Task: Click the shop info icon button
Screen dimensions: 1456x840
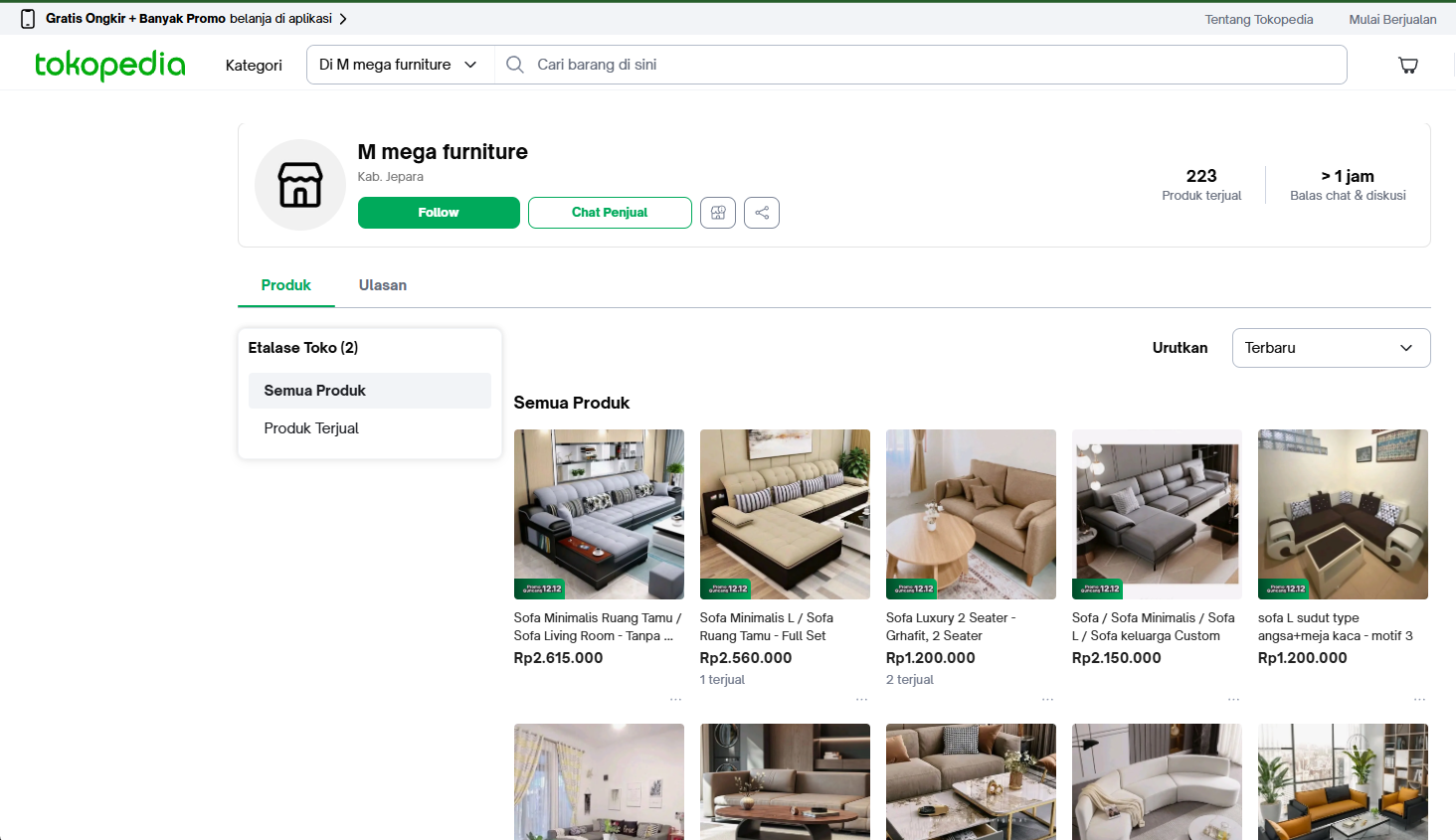Action: (x=718, y=213)
